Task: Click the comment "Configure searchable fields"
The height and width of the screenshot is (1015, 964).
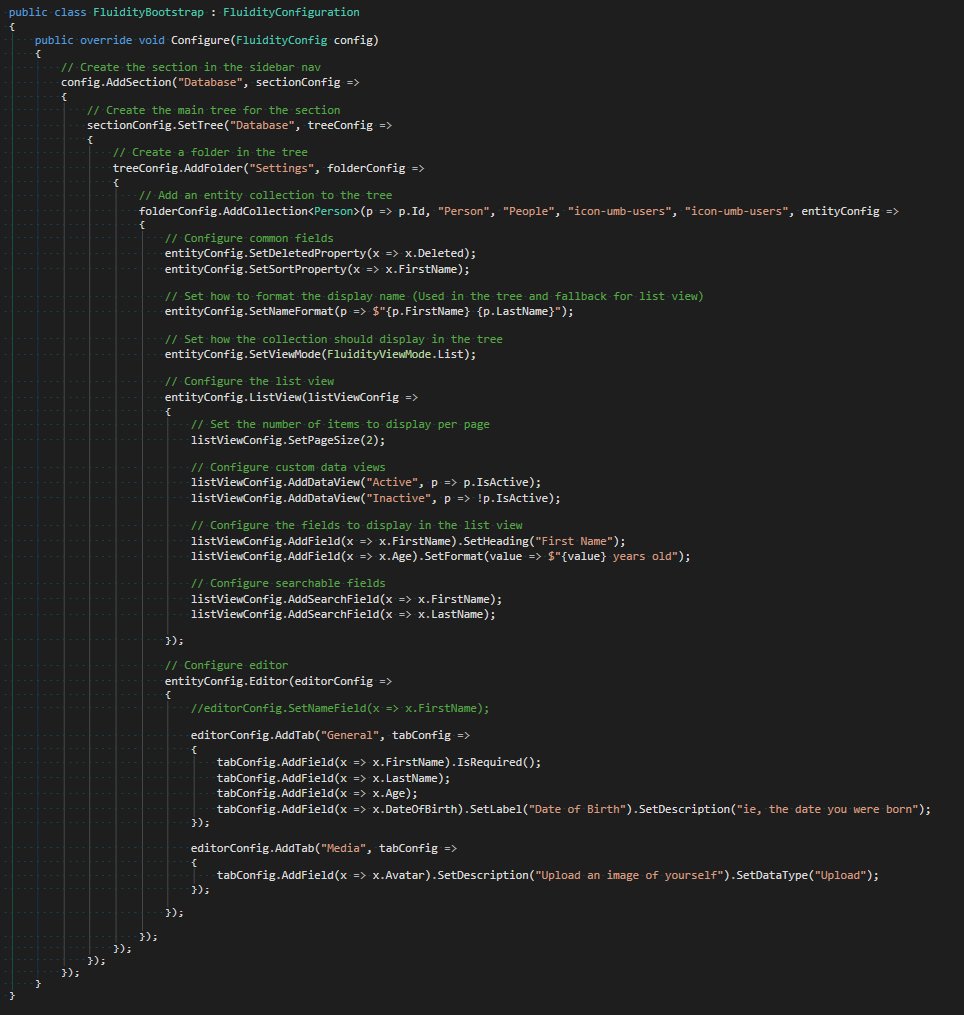Action: pyautogui.click(x=288, y=583)
